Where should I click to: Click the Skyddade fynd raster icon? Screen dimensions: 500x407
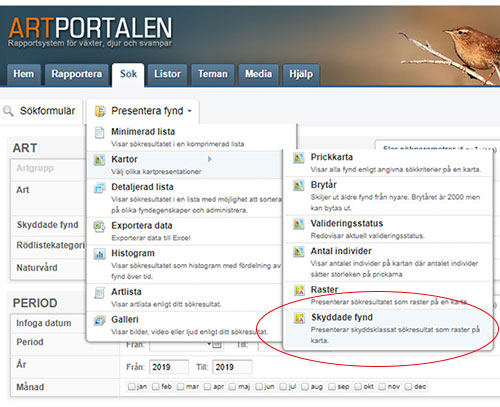click(x=299, y=318)
